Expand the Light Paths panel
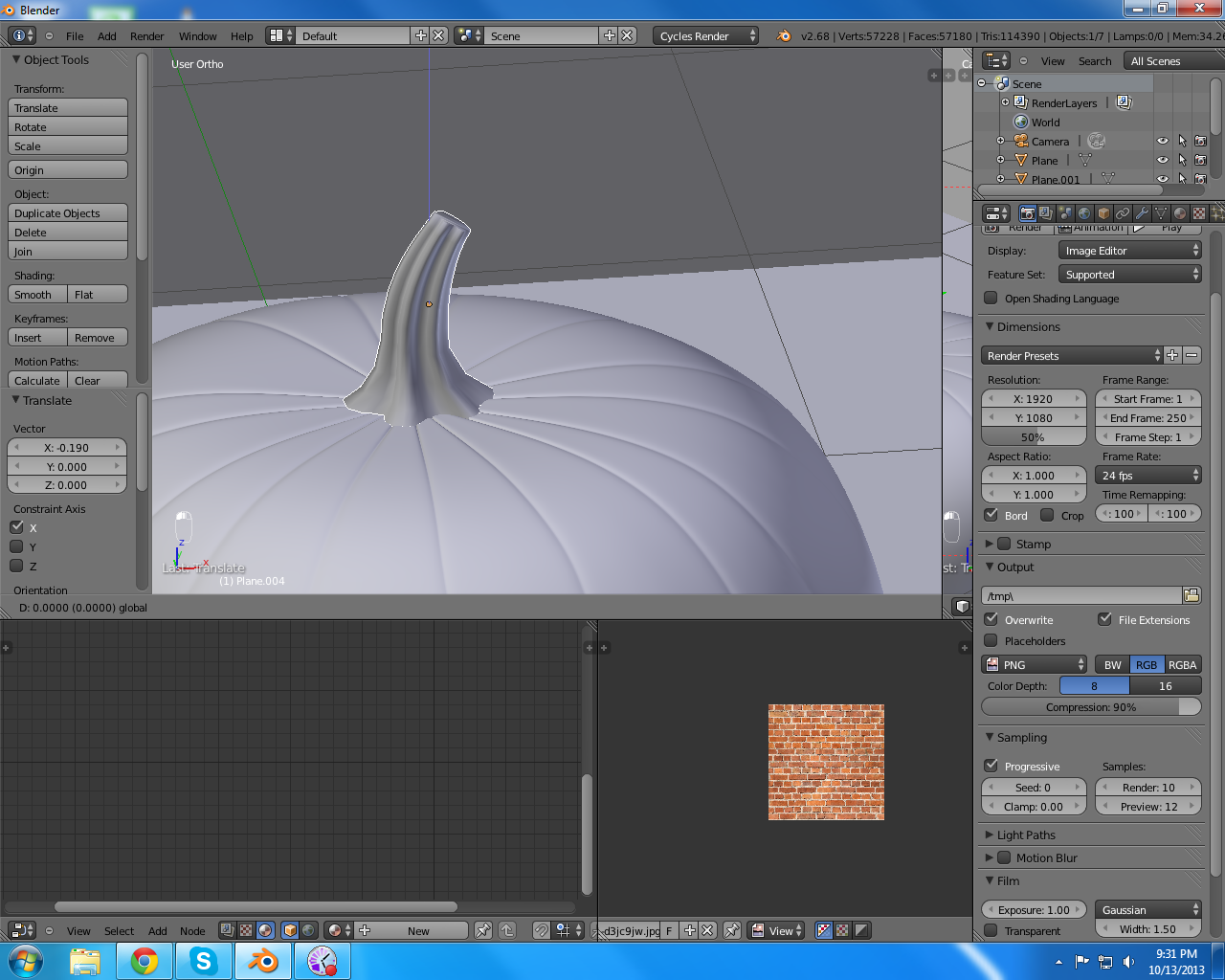This screenshot has width=1225, height=980. tap(1026, 835)
